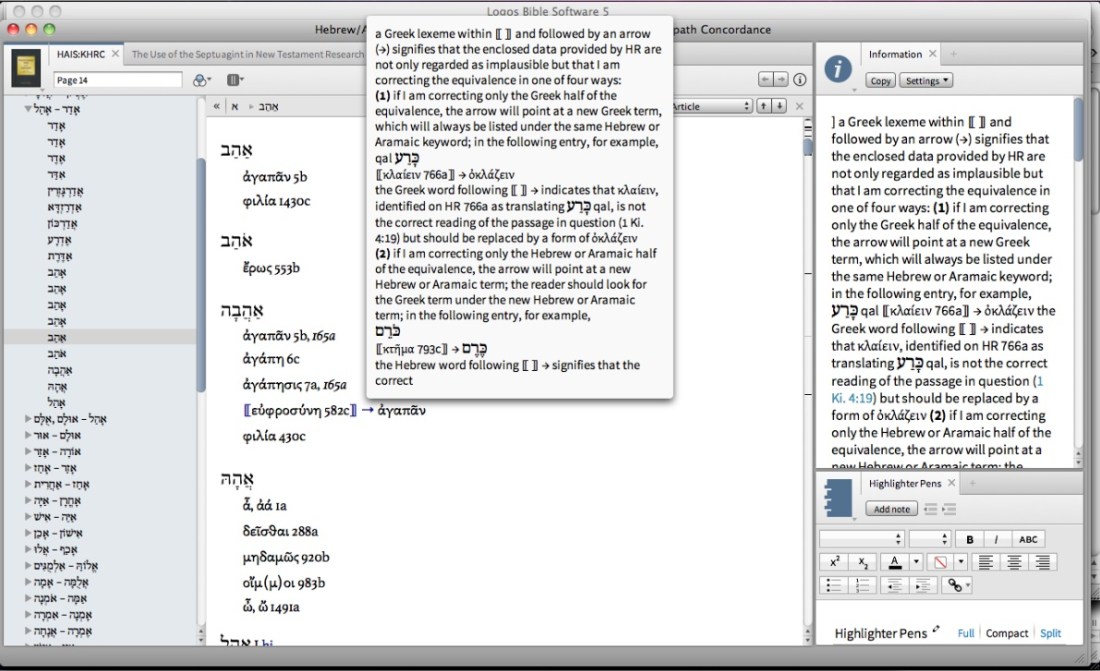
Task: Toggle italic formatting in notes toolbar
Action: click(x=996, y=539)
